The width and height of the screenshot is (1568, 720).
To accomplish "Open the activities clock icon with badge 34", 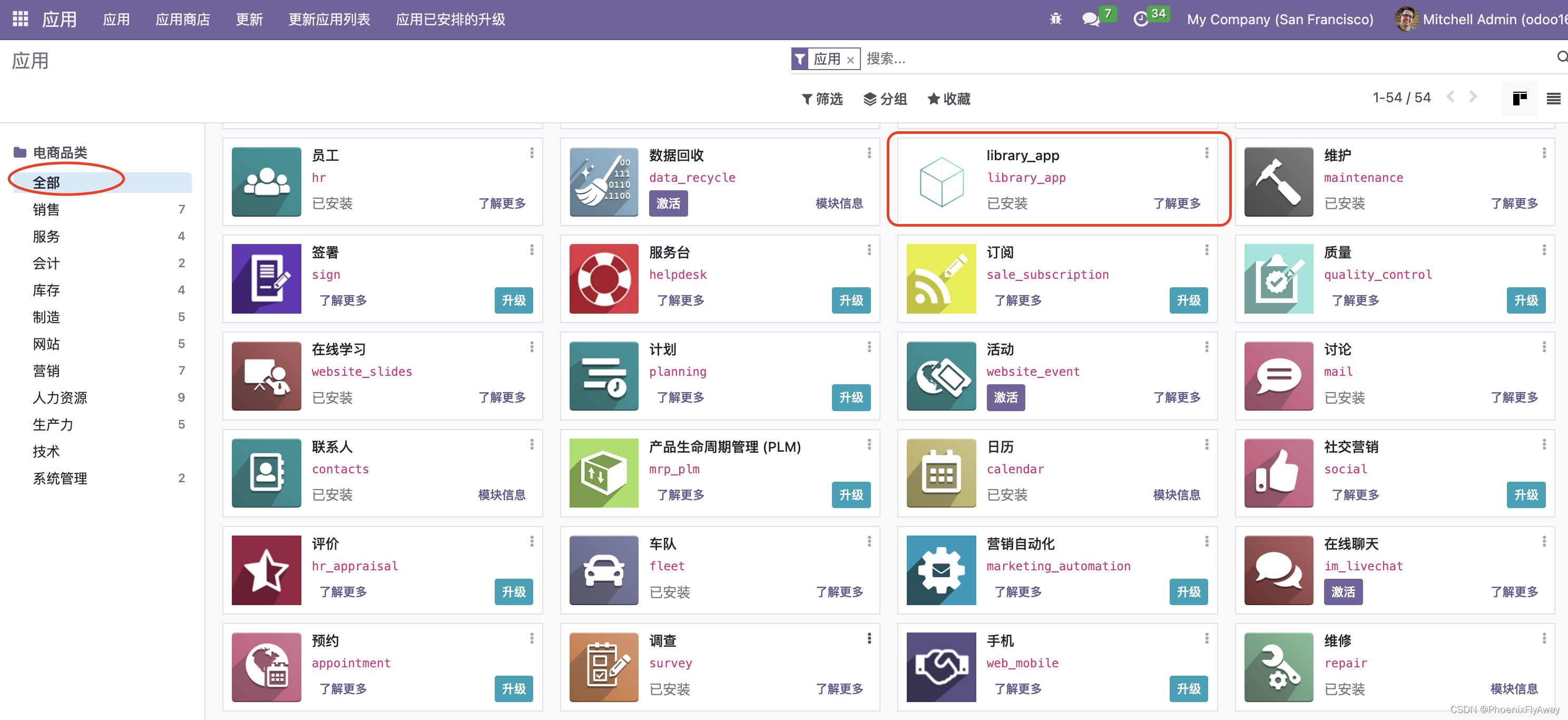I will coord(1140,19).
